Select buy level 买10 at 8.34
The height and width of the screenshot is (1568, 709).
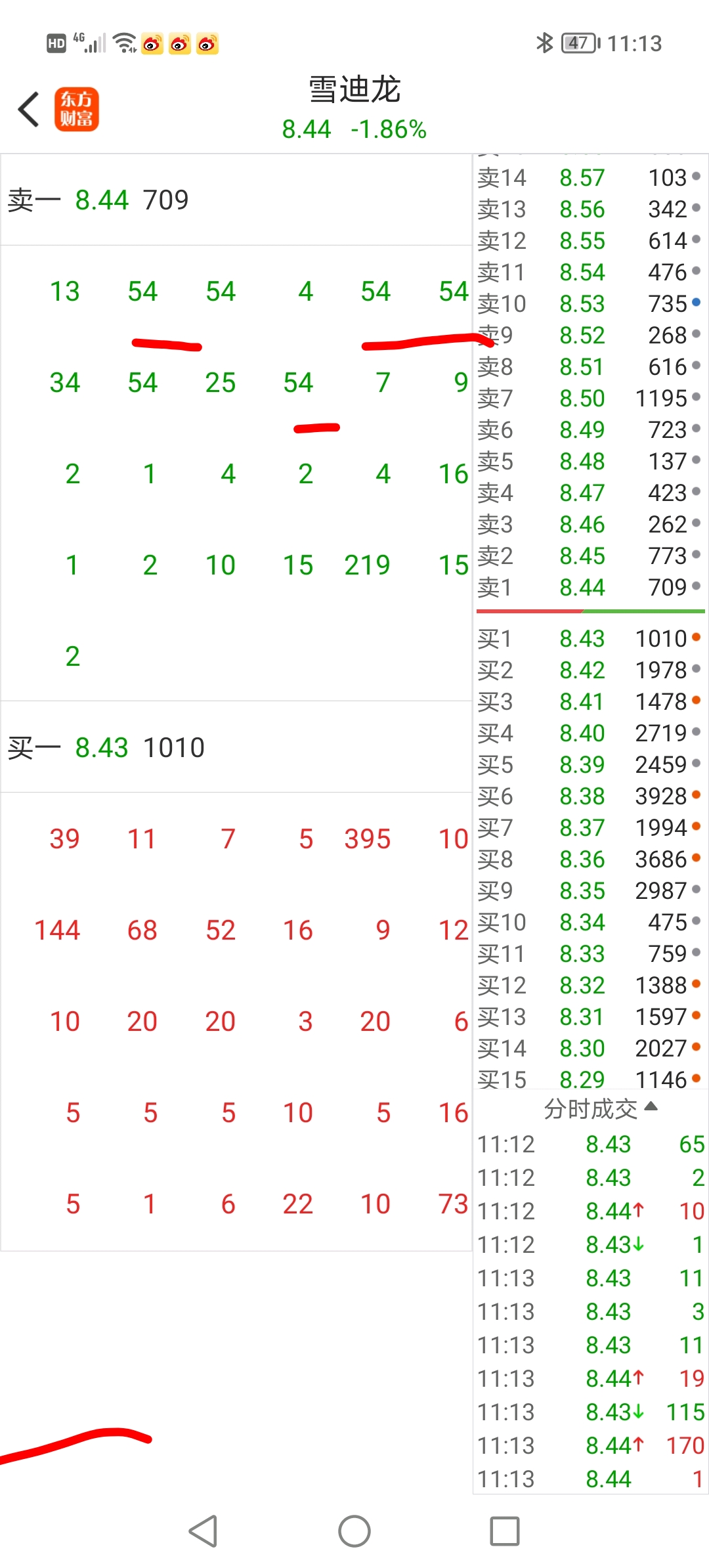coord(590,922)
